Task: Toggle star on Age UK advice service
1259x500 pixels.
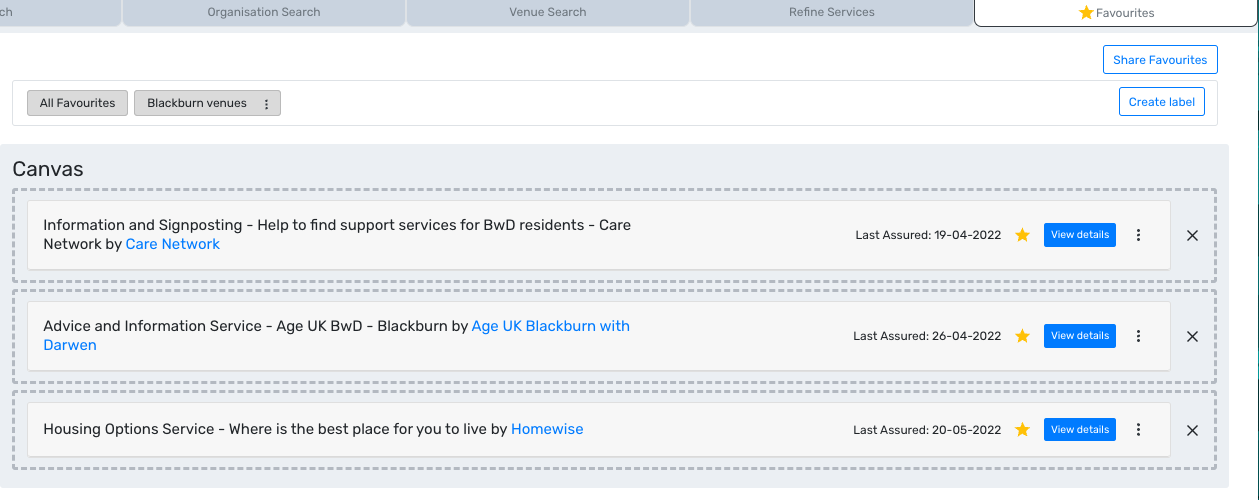Action: (x=1022, y=336)
